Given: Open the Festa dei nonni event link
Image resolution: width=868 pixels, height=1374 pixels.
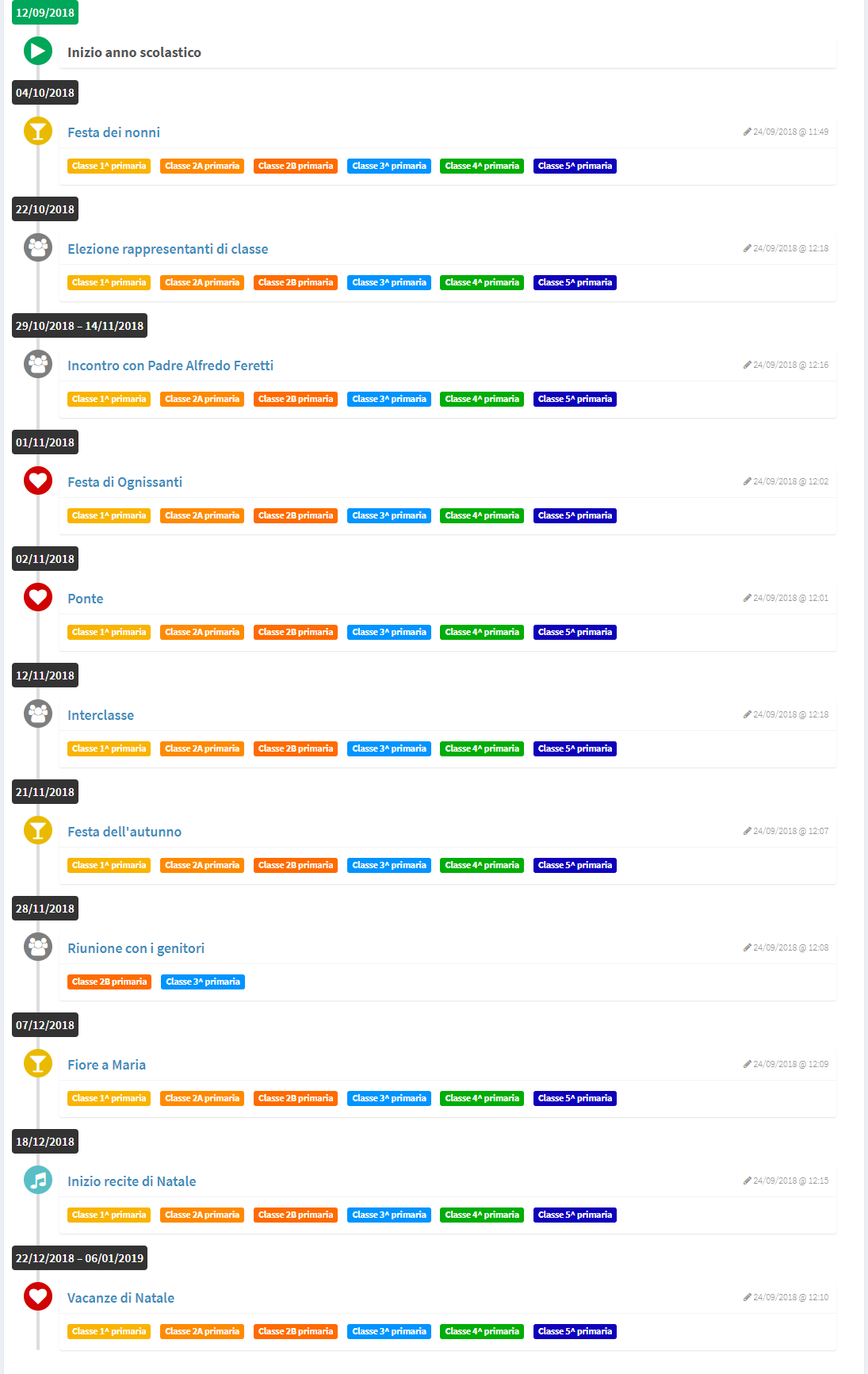Looking at the screenshot, I should (113, 132).
